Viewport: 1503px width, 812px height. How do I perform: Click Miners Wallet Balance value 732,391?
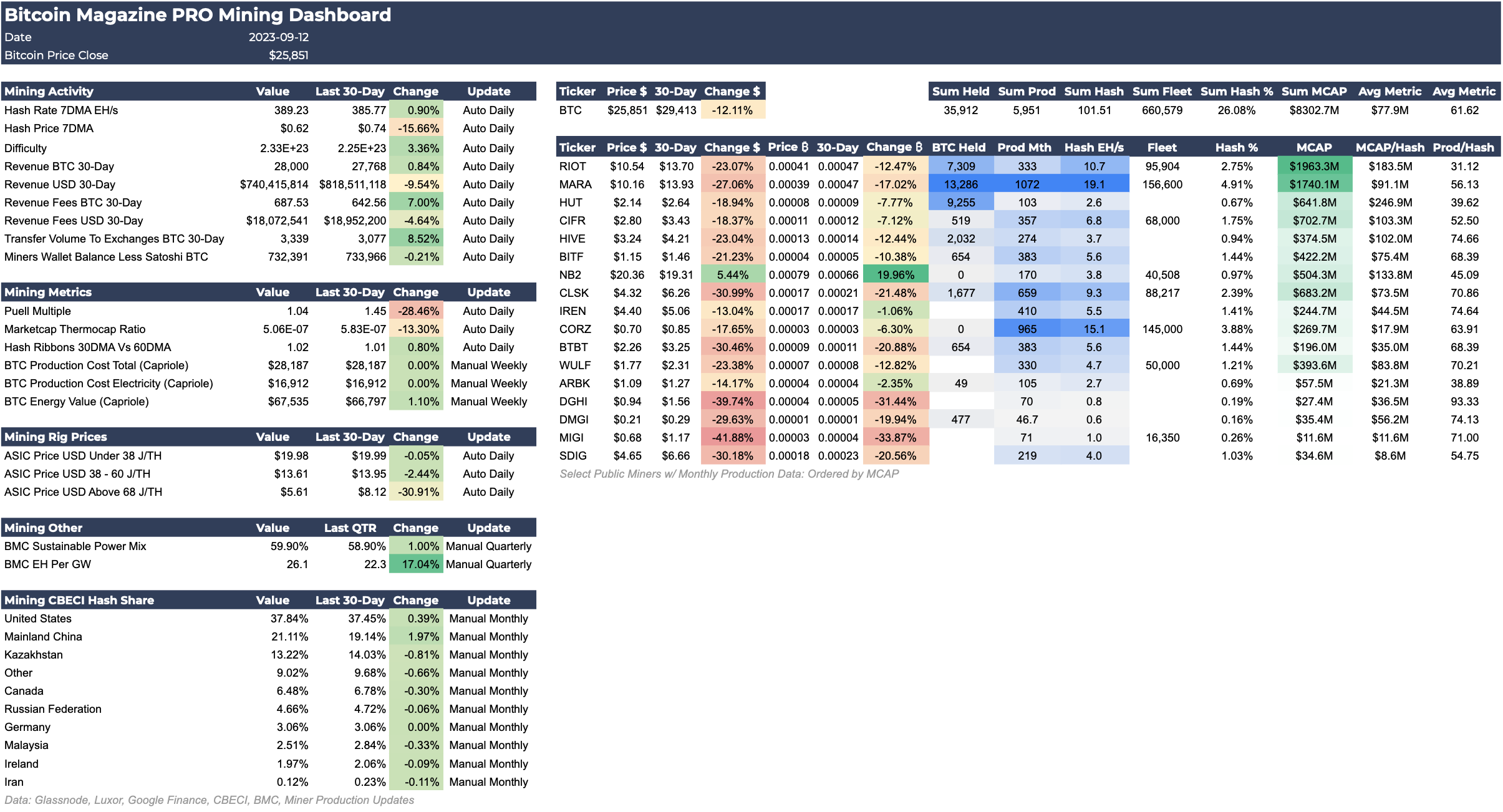(288, 257)
